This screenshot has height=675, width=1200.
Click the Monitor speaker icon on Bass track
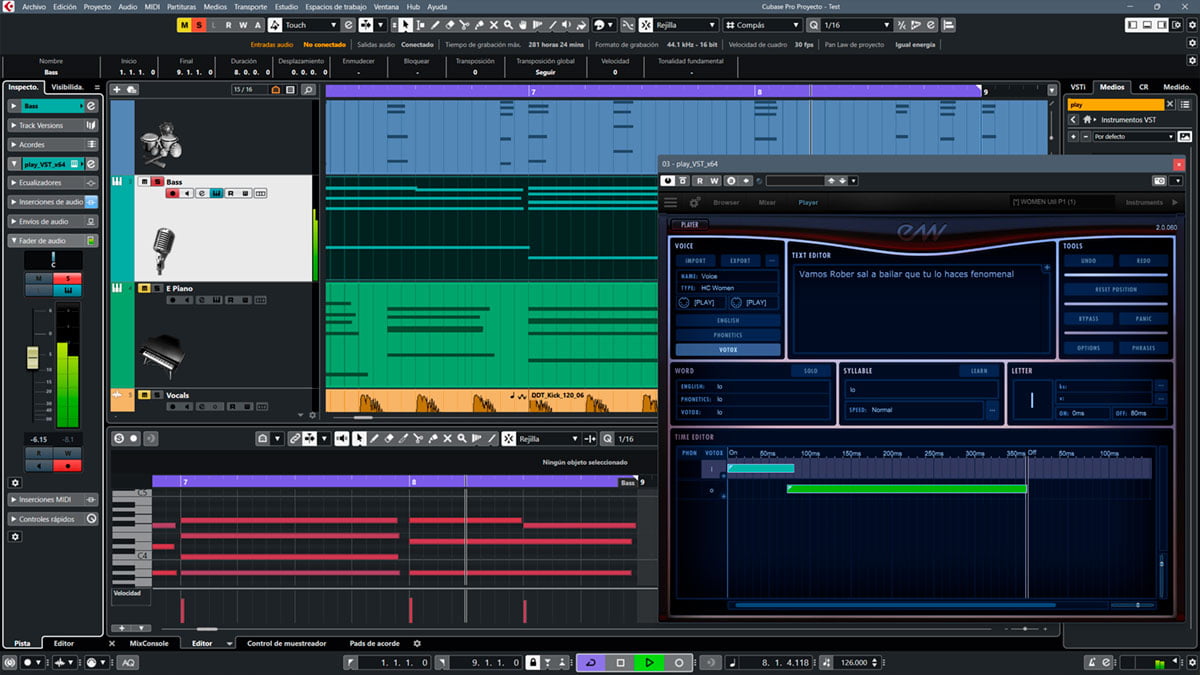click(187, 193)
